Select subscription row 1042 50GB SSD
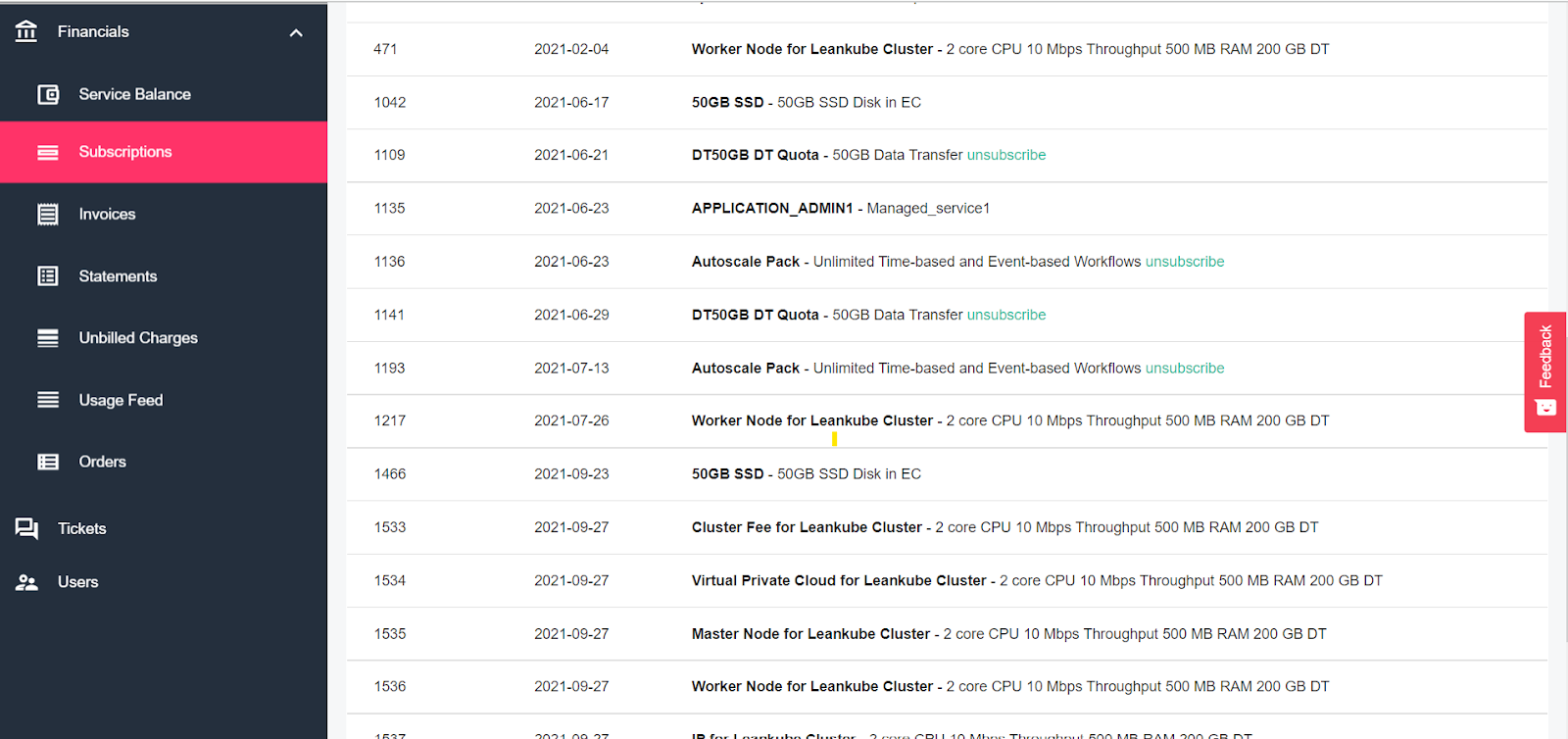This screenshot has height=739, width=1568. [x=947, y=102]
